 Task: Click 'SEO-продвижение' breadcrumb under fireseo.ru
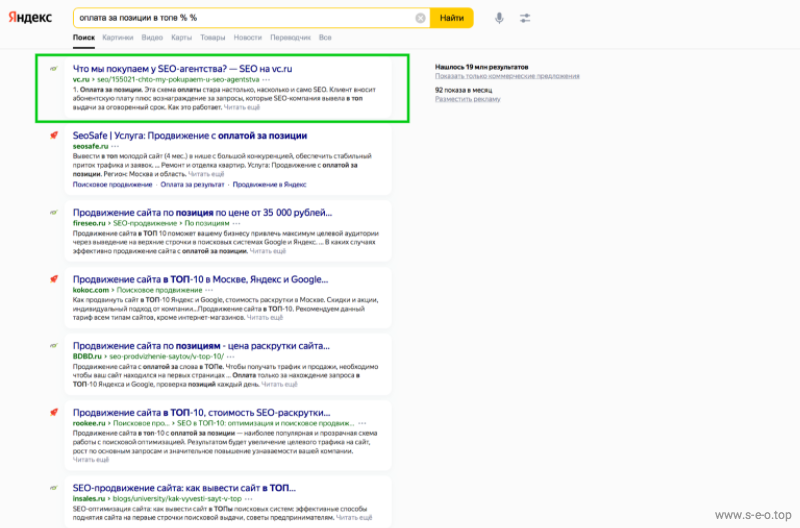pyautogui.click(x=145, y=223)
